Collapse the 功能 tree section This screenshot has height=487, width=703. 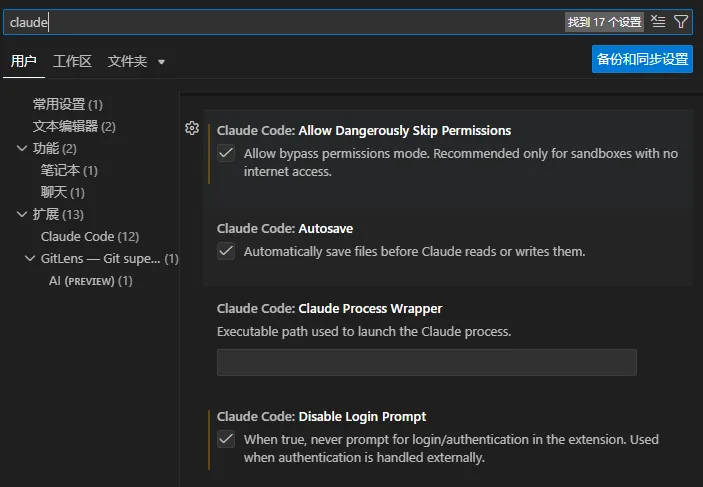(23, 148)
